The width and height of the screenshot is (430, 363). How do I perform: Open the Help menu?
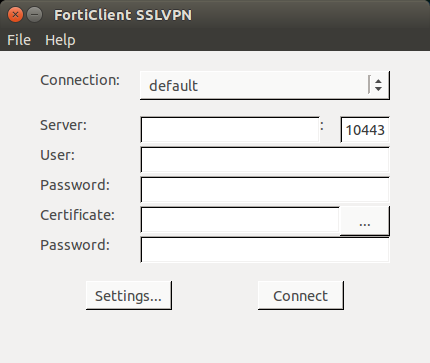(60, 40)
